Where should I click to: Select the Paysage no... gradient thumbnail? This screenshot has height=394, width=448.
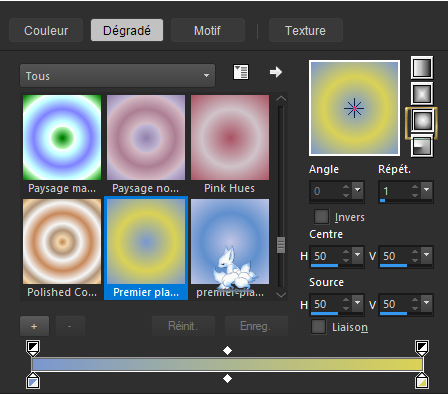point(146,137)
